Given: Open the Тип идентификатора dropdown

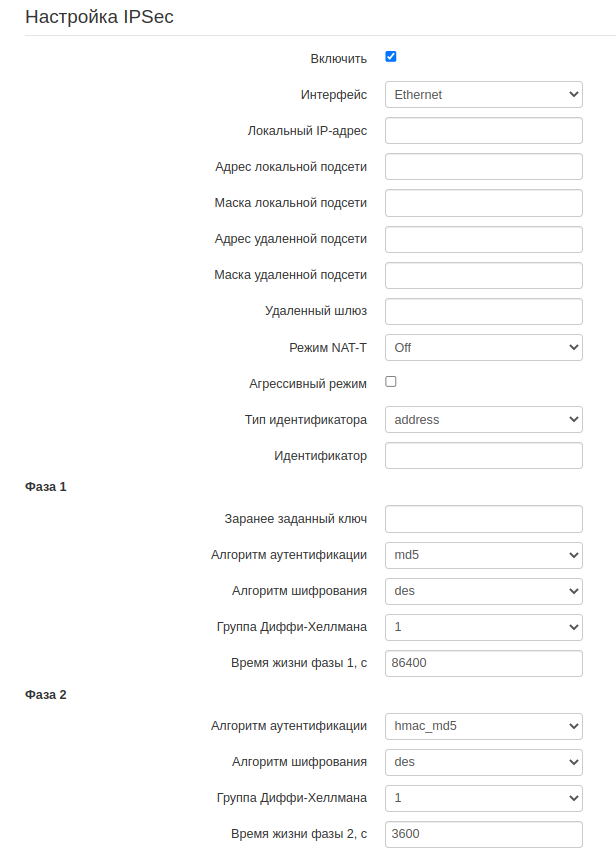Looking at the screenshot, I should click(x=483, y=420).
